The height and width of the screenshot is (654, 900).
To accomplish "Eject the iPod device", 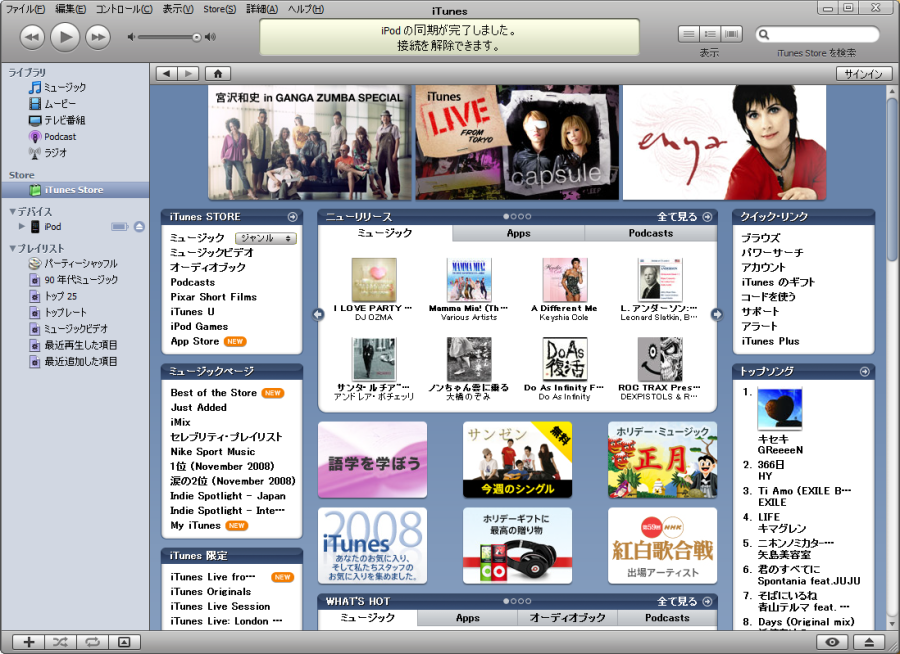I will (x=139, y=226).
